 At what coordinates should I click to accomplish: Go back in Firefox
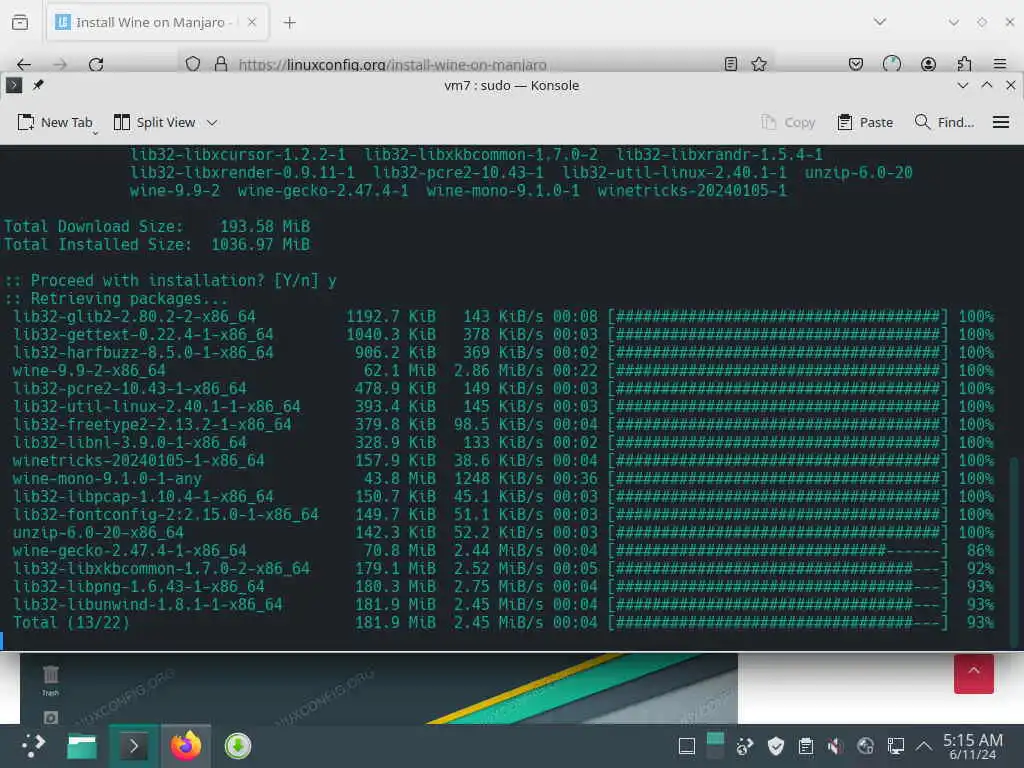point(24,64)
